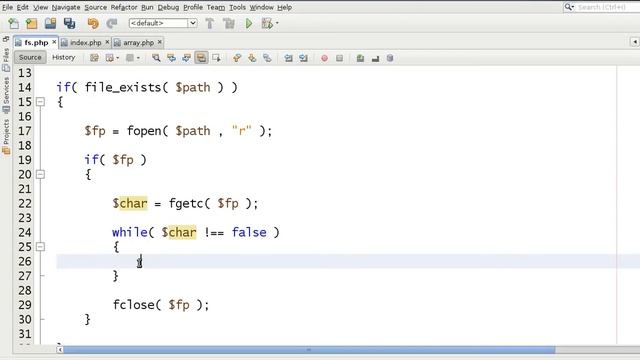Toggle Rectangular Selection mode
This screenshot has width=640, height=360.
coord(216,58)
